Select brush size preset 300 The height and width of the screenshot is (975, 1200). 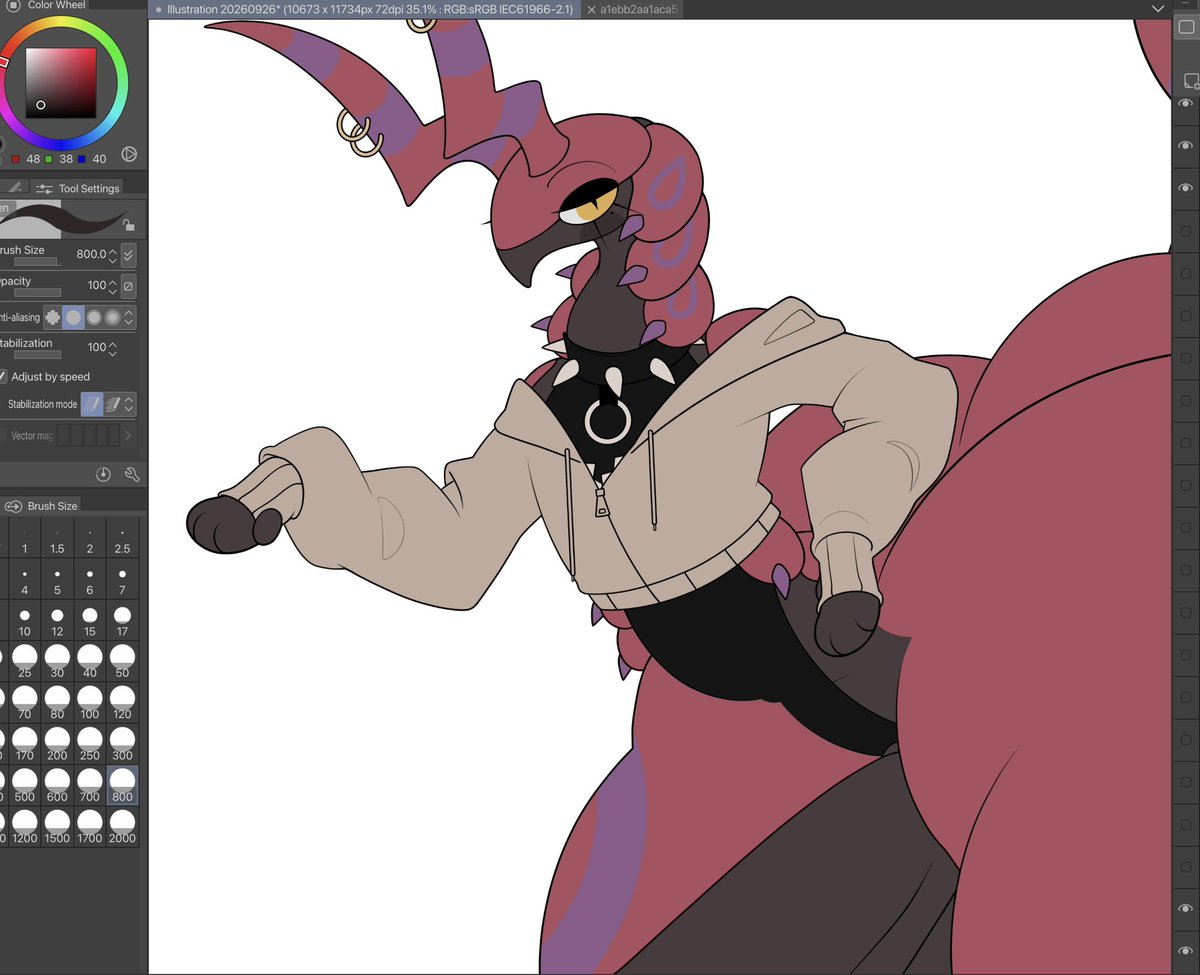pos(122,746)
